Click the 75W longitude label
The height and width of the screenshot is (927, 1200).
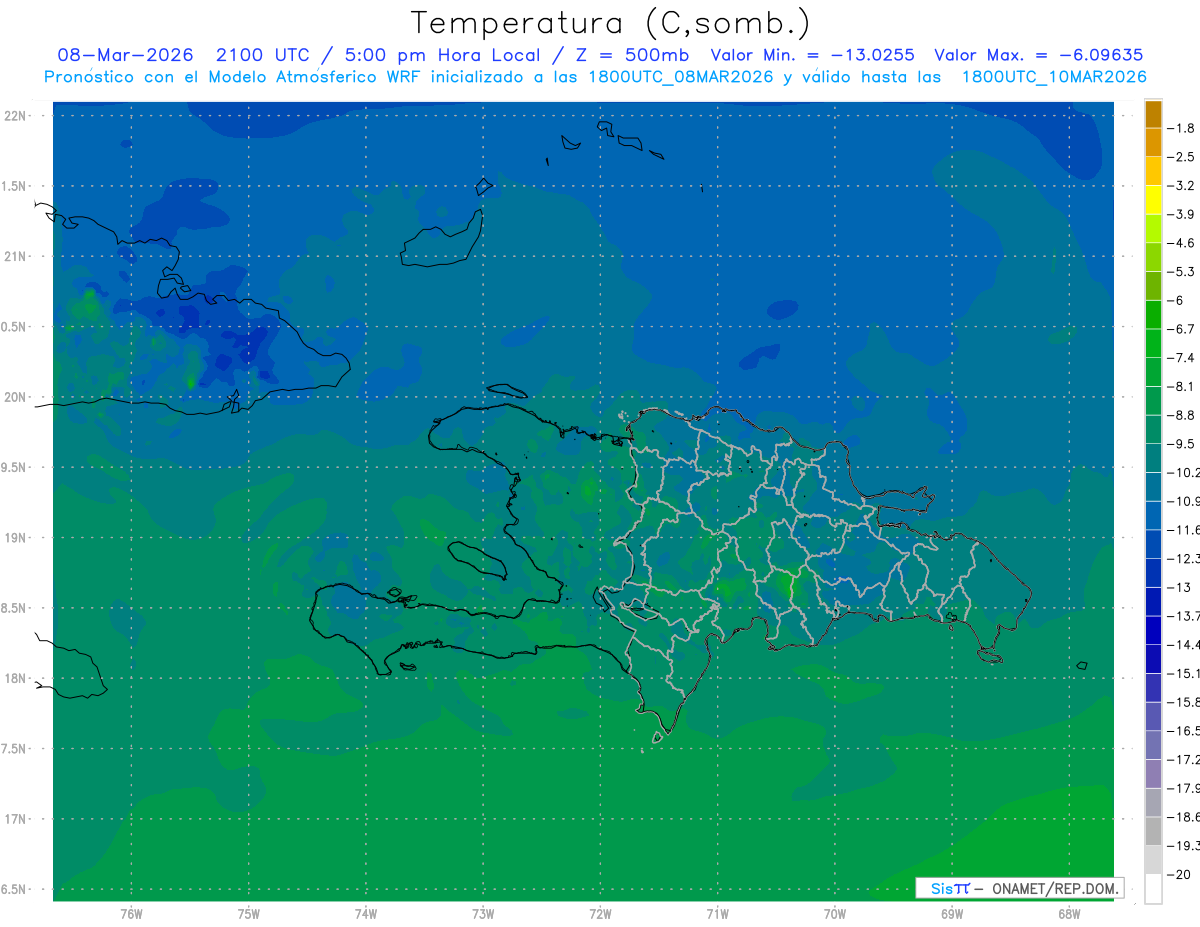click(248, 914)
